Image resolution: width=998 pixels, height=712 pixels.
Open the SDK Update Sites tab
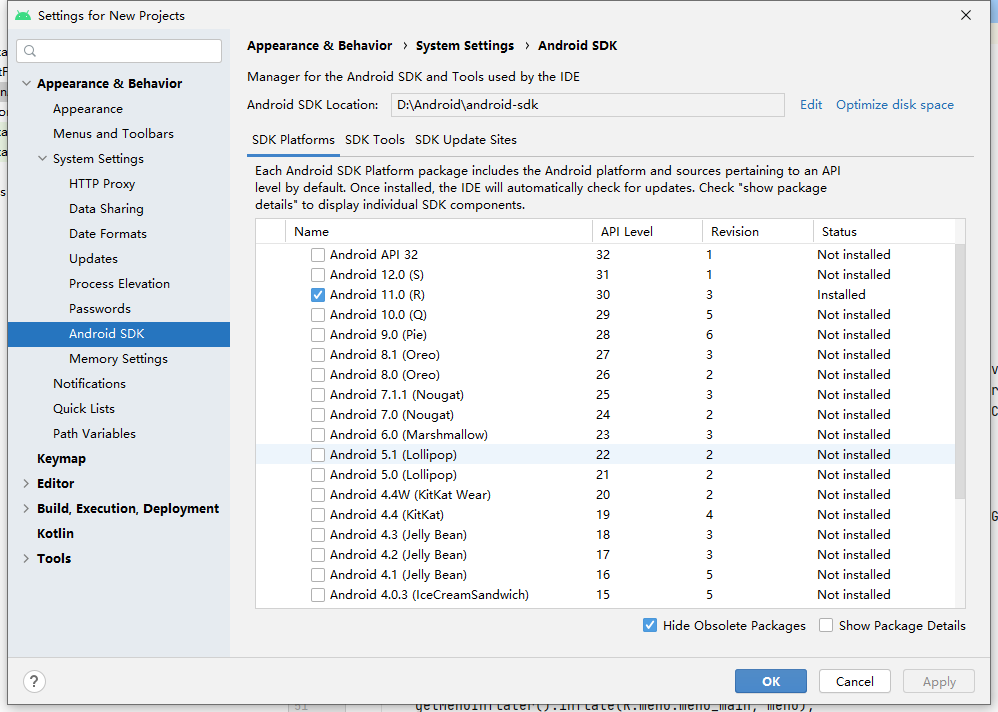coord(466,140)
